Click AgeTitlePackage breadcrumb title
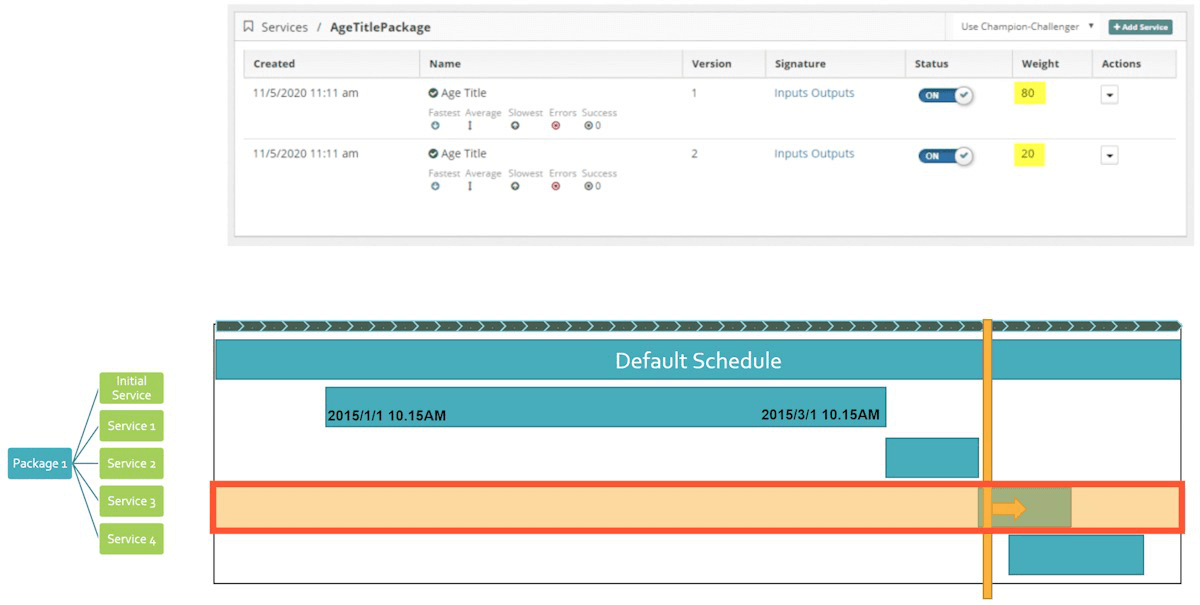This screenshot has height=605, width=1200. [x=380, y=27]
